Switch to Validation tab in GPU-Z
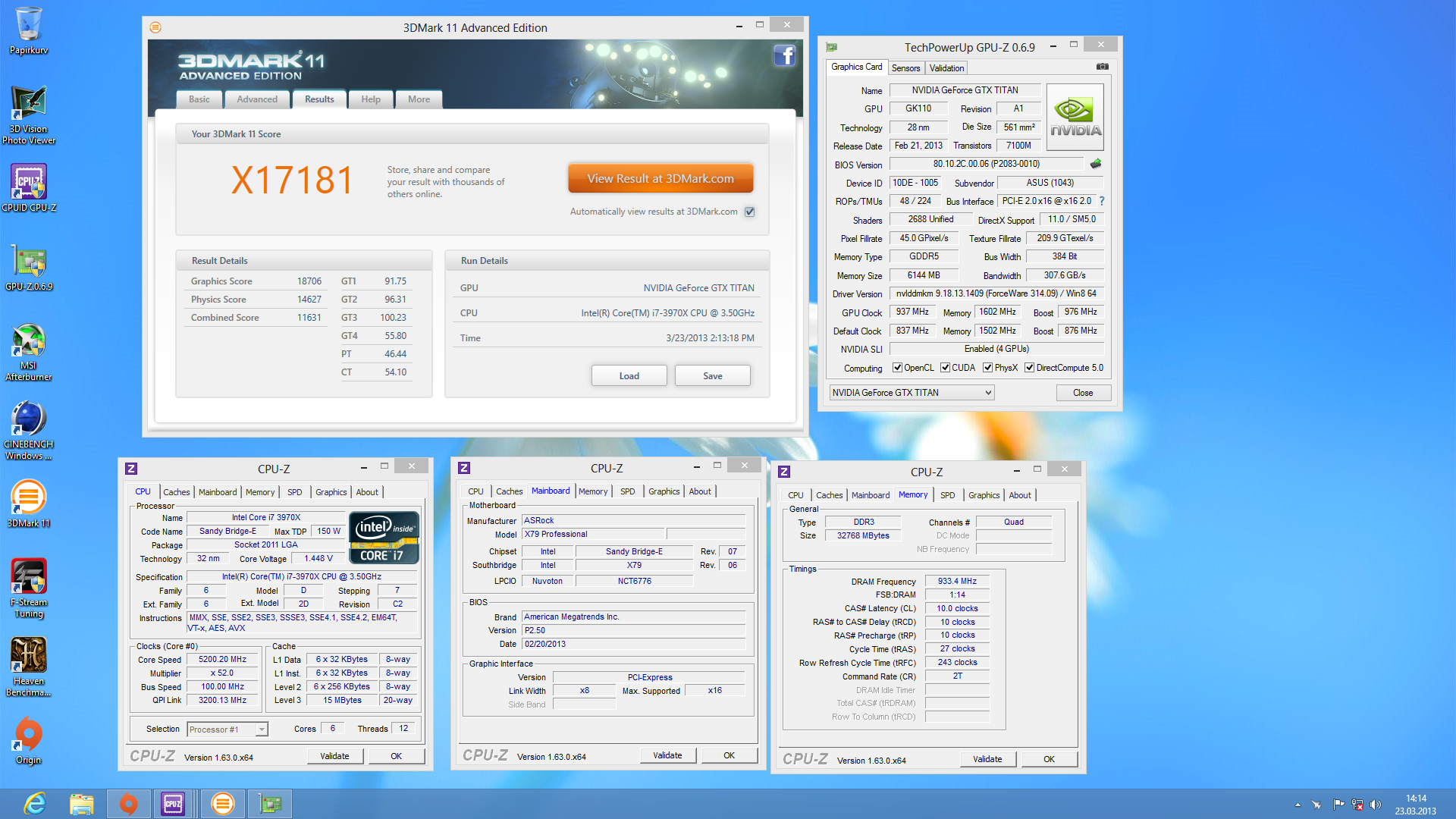Viewport: 1456px width, 819px height. click(x=946, y=68)
